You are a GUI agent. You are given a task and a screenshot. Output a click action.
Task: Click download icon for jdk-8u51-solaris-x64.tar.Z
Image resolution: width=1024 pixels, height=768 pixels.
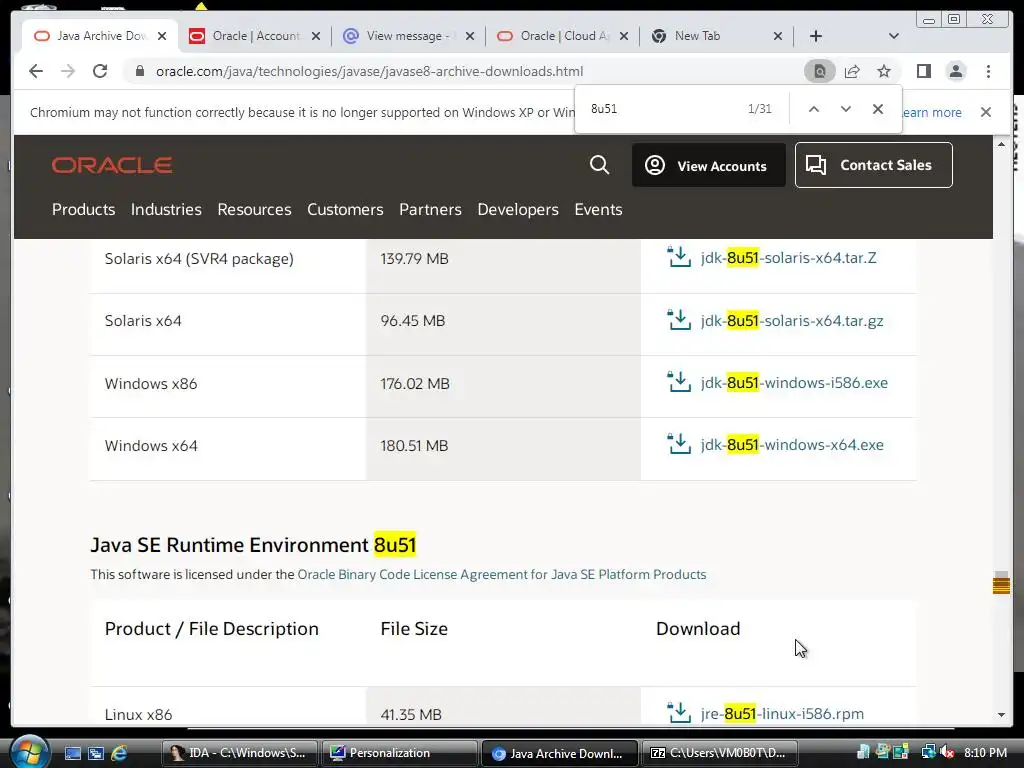tap(679, 257)
